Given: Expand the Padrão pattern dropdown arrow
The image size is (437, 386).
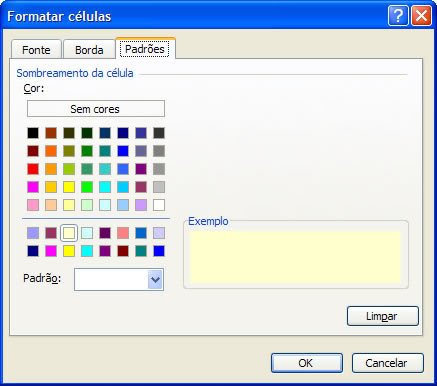Looking at the screenshot, I should click(x=155, y=279).
